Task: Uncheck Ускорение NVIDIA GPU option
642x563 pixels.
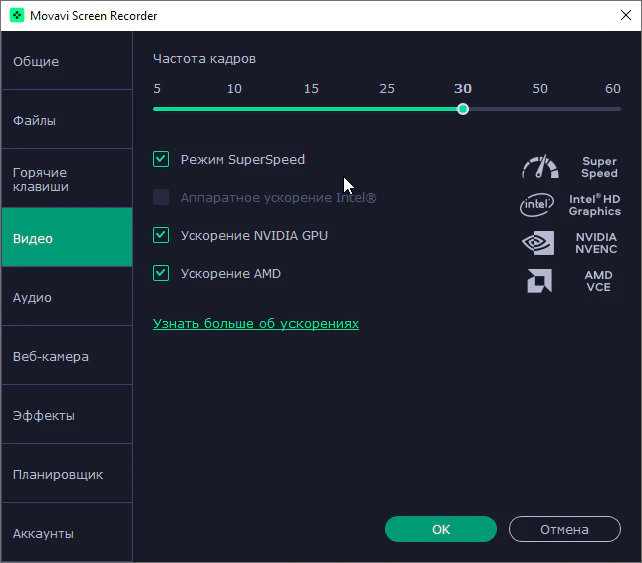Action: tap(161, 235)
